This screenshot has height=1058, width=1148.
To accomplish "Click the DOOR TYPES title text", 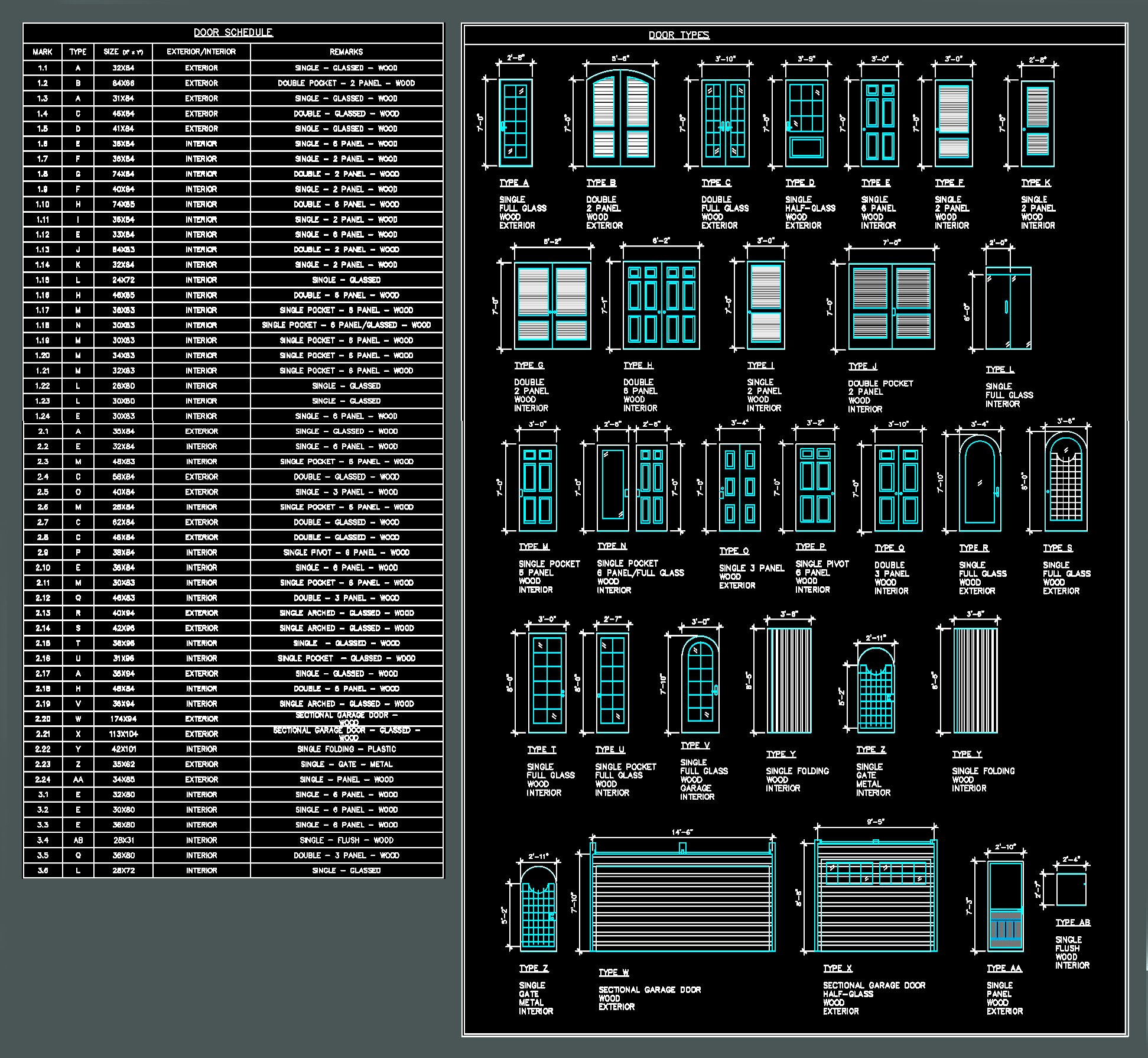I will (x=679, y=35).
